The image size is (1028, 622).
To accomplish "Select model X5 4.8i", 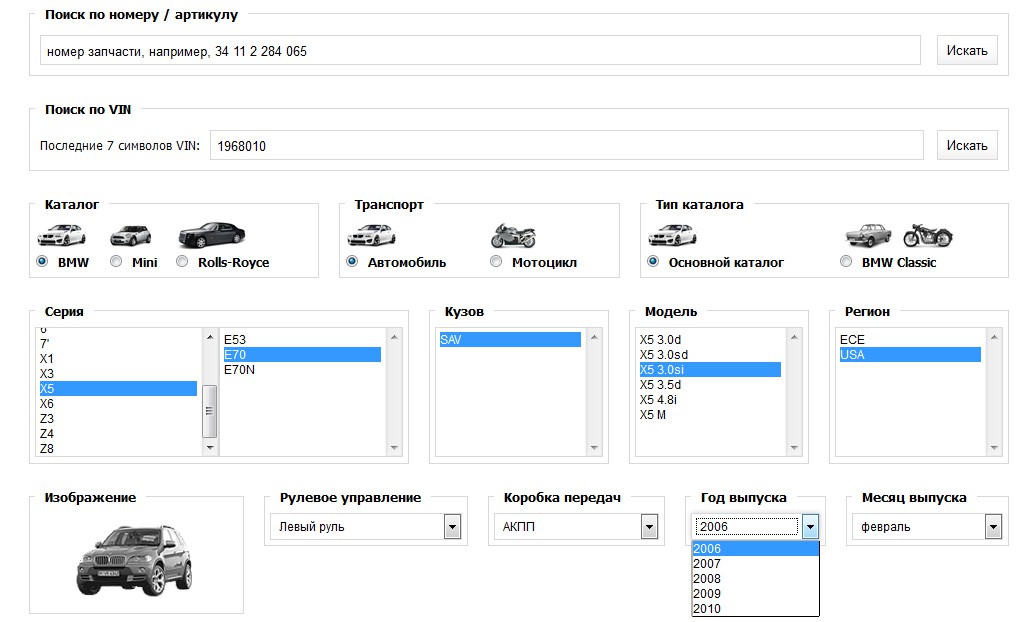I will [710, 400].
